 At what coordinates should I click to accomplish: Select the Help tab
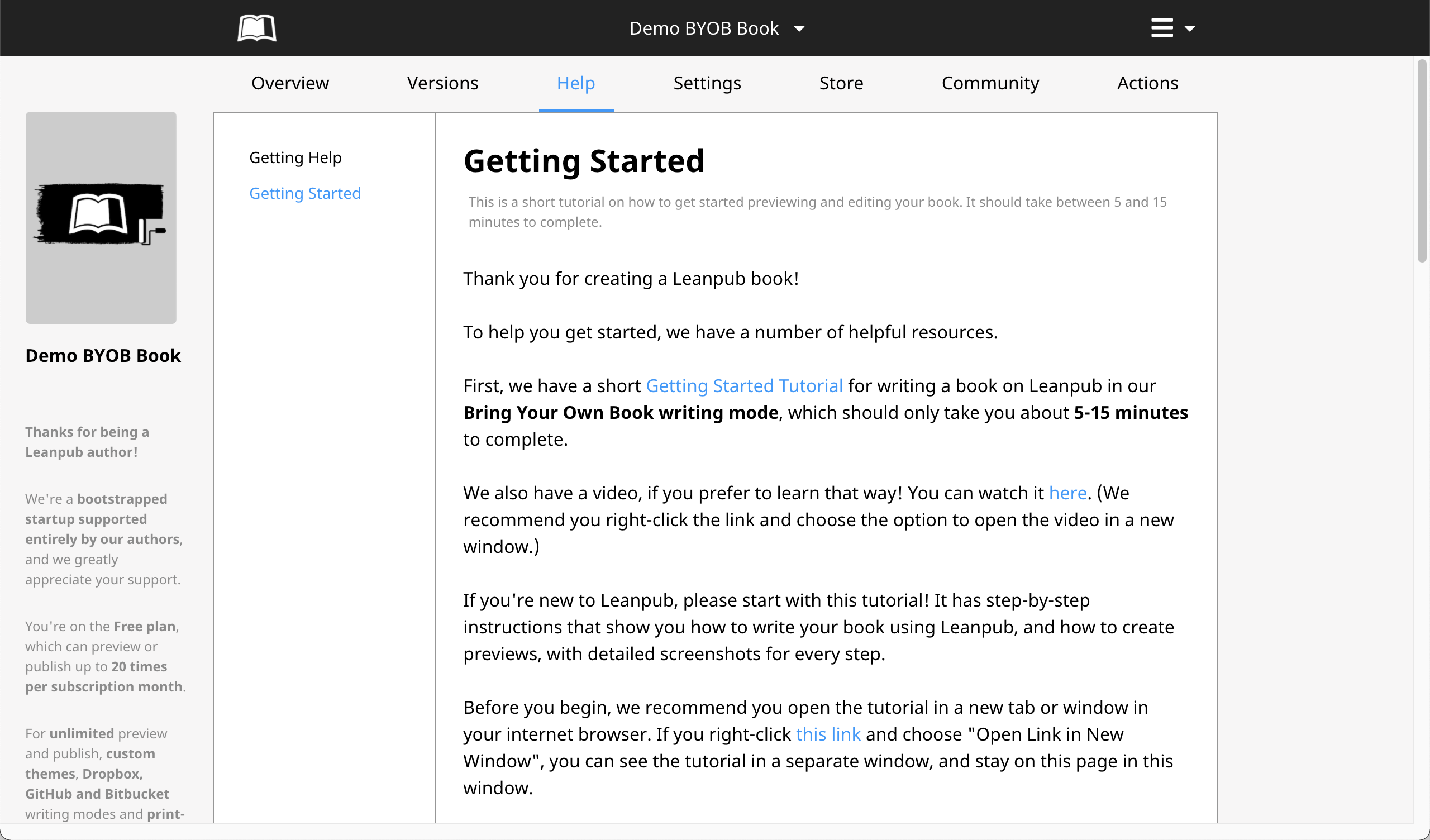tap(575, 83)
